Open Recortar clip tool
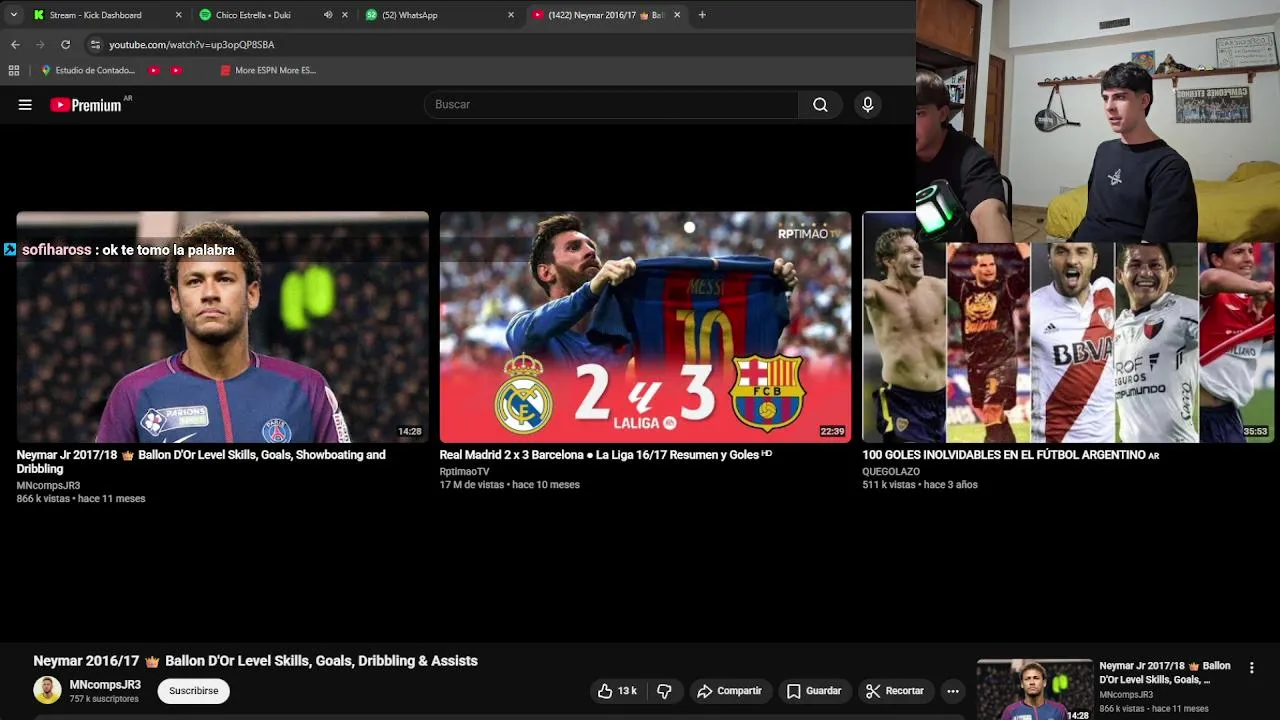1280x720 pixels. 895,691
